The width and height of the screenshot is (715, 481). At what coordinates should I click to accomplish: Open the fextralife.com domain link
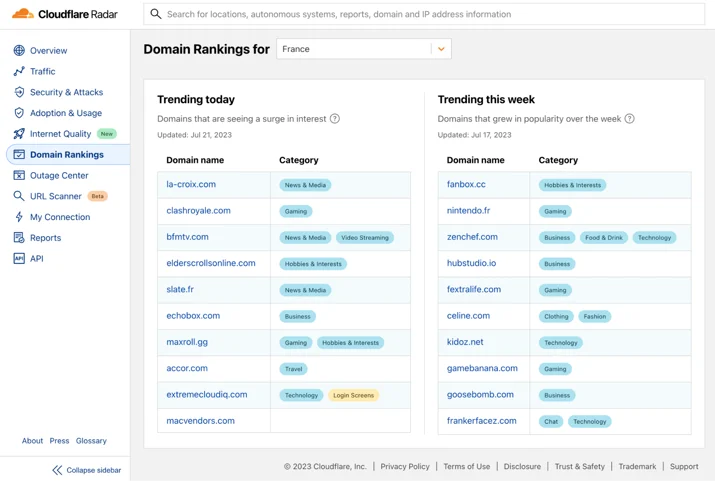(474, 290)
